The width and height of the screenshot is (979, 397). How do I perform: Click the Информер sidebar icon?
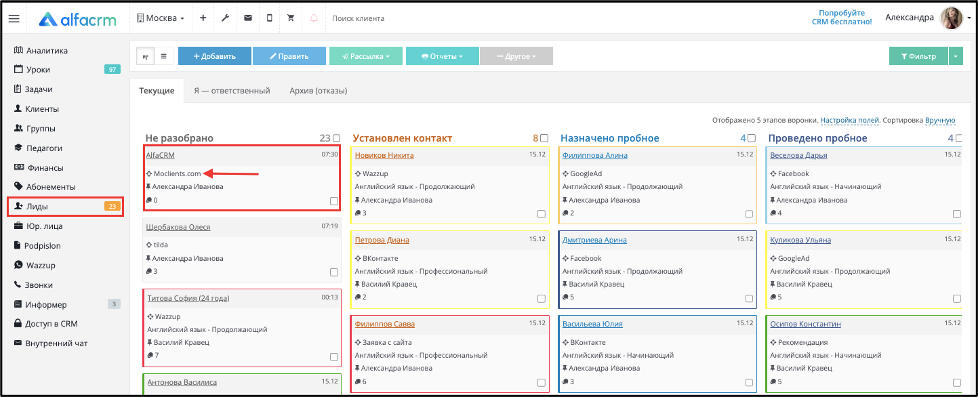click(18, 305)
